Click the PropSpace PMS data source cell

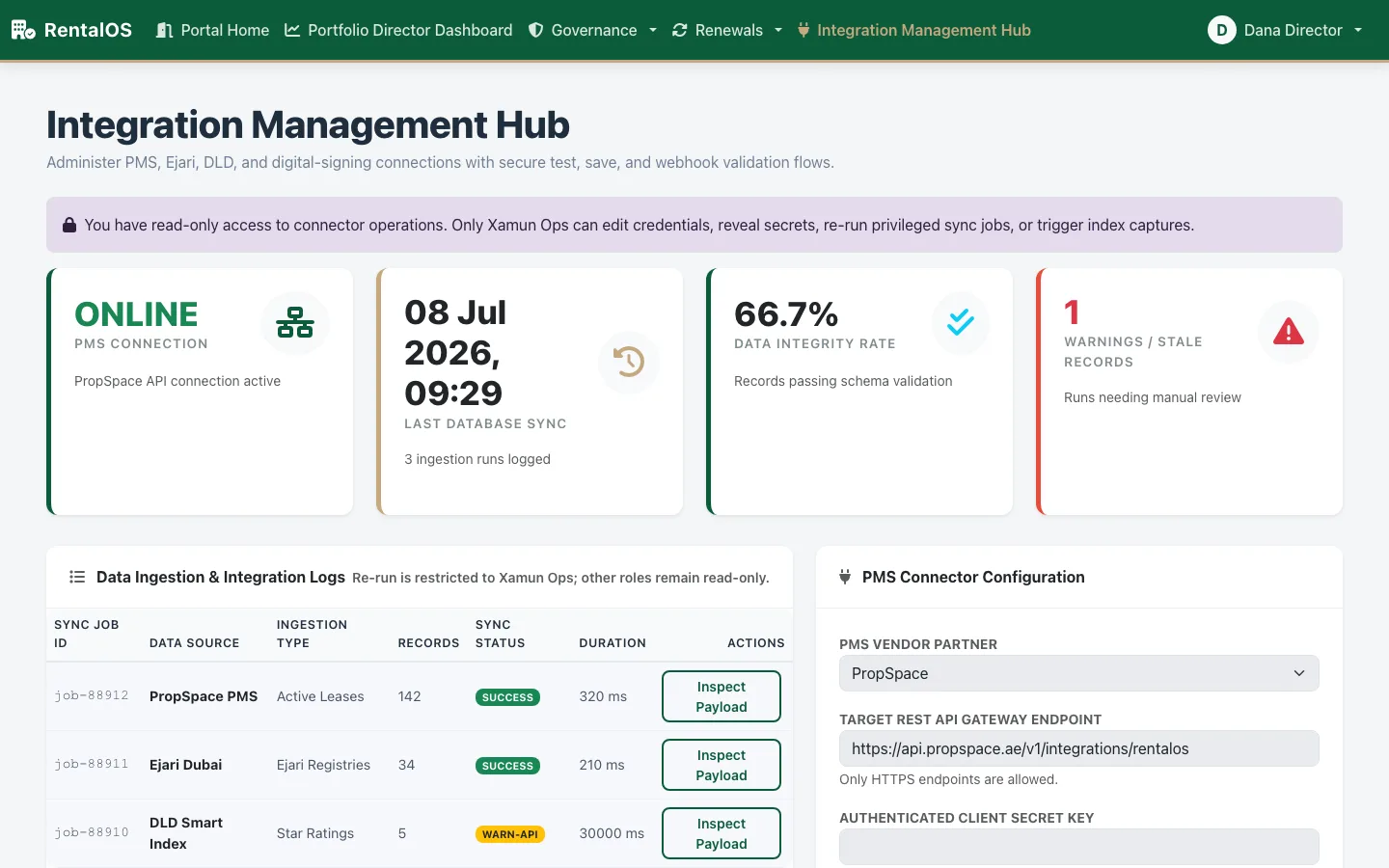click(x=204, y=696)
